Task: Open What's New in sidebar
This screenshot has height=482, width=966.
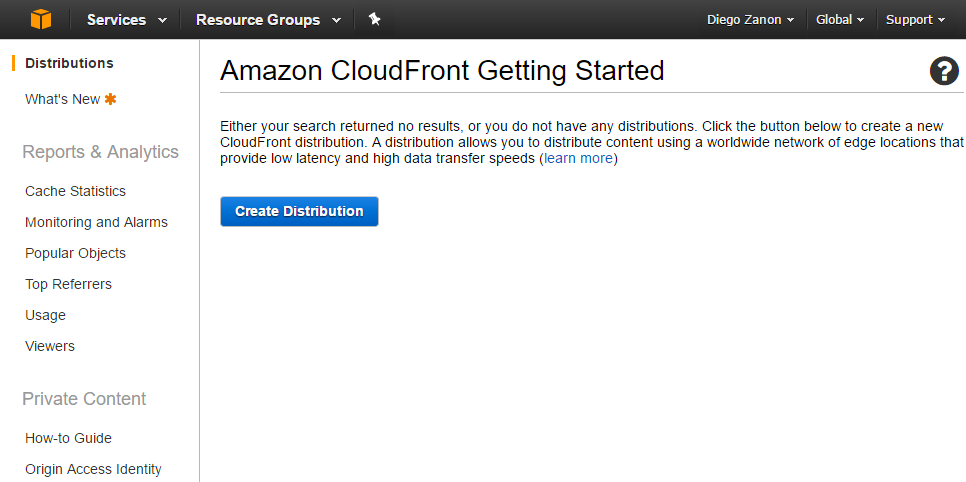Action: click(62, 99)
